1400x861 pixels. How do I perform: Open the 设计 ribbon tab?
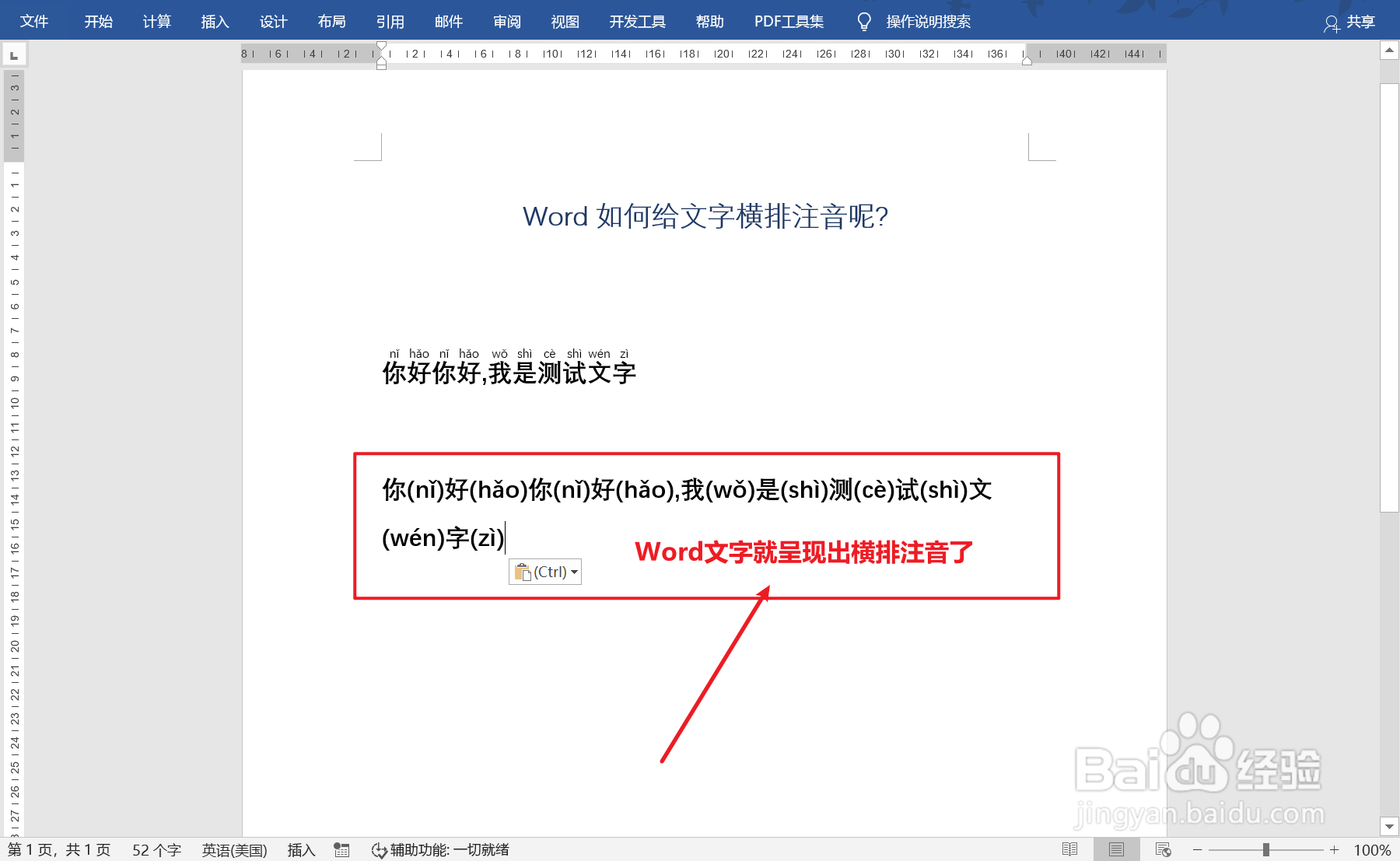pyautogui.click(x=274, y=22)
